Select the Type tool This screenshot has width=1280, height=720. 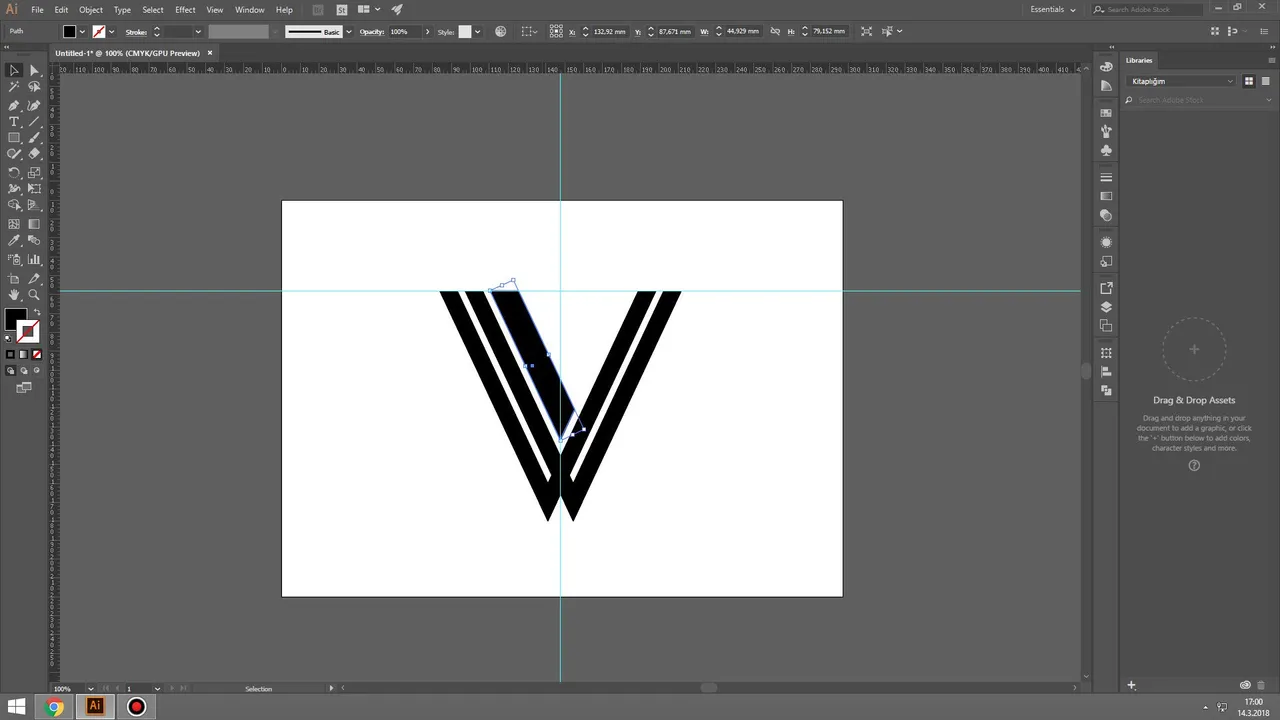(14, 121)
